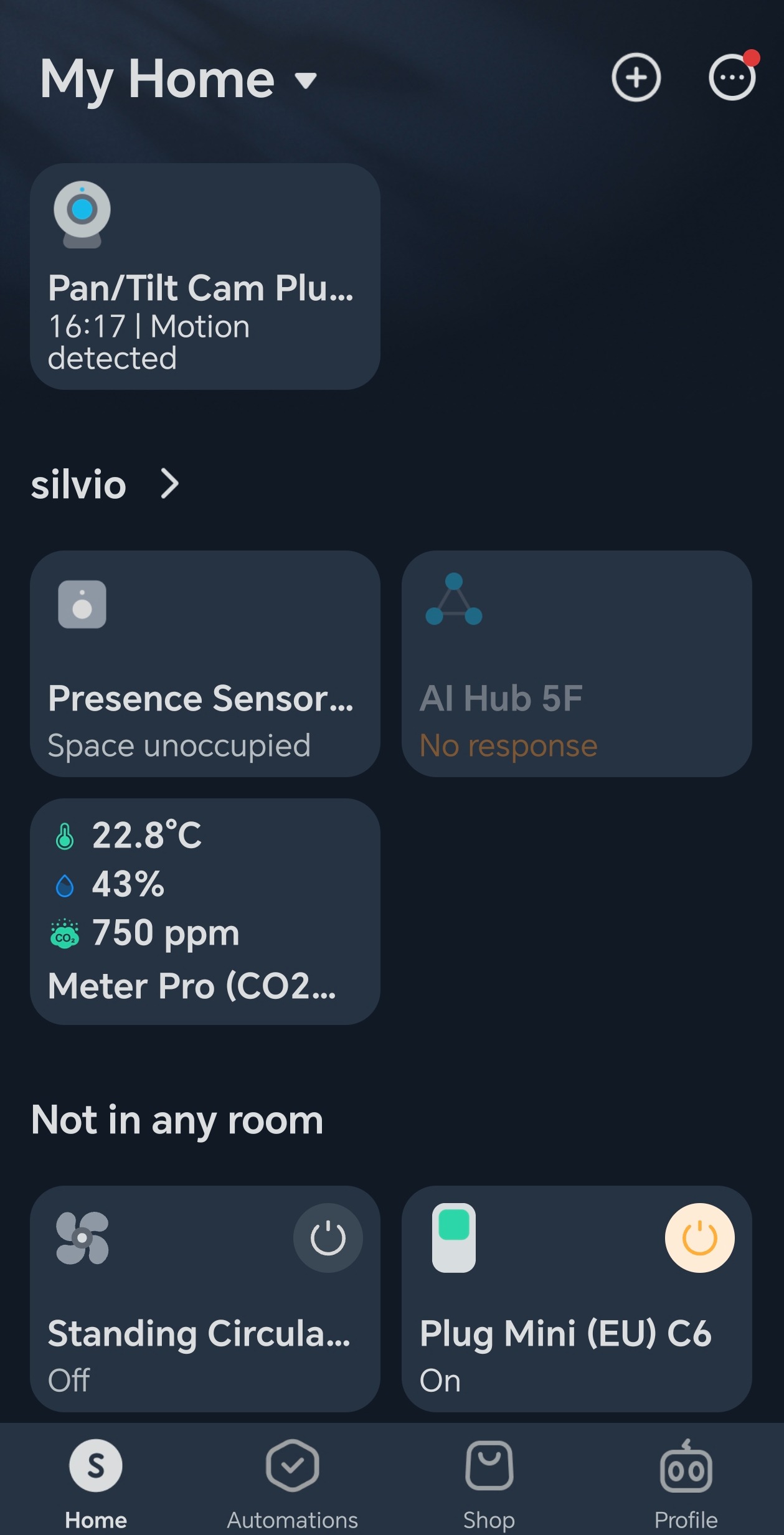Open the silvio room chevron
This screenshot has width=784, height=1535.
[x=169, y=484]
